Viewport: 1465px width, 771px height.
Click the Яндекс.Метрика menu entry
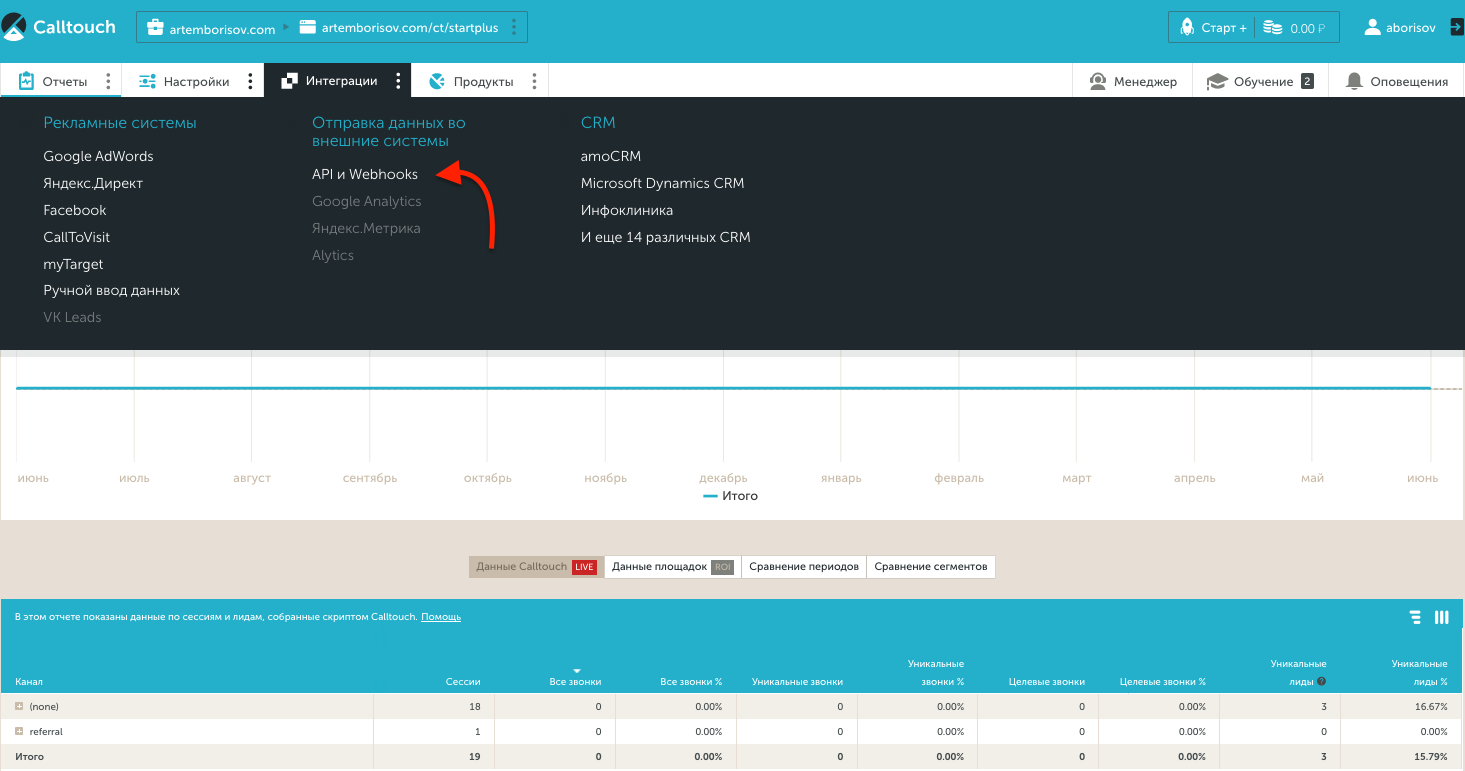pos(366,228)
